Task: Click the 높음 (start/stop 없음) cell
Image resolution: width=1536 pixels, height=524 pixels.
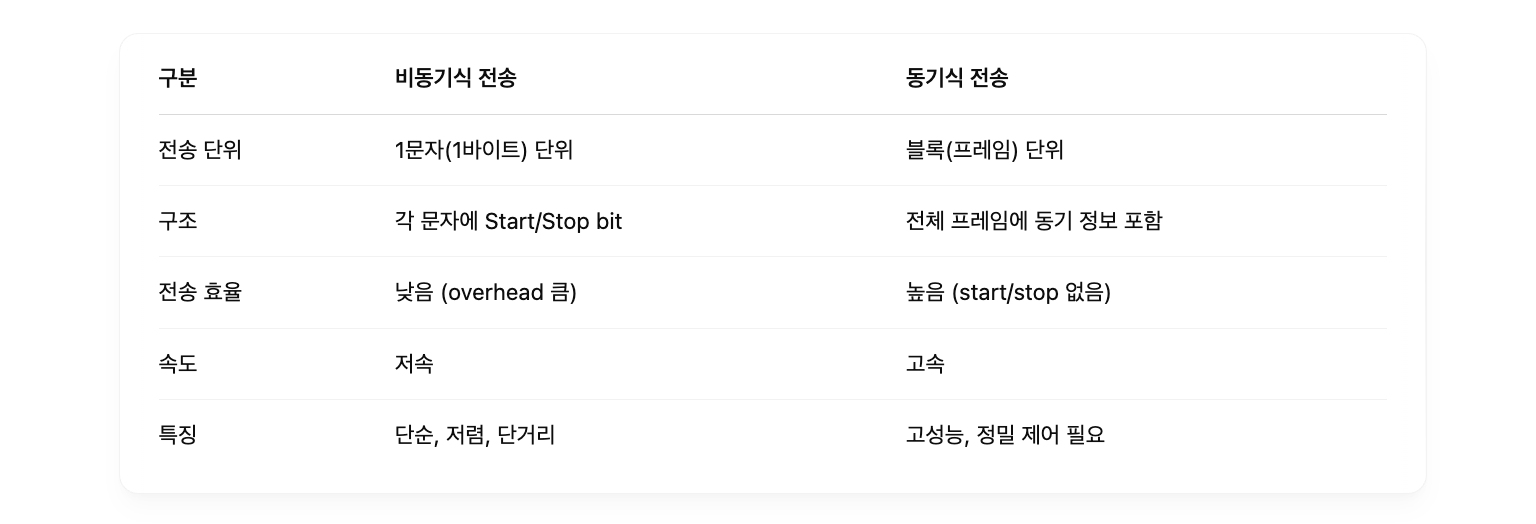Action: pos(1008,292)
